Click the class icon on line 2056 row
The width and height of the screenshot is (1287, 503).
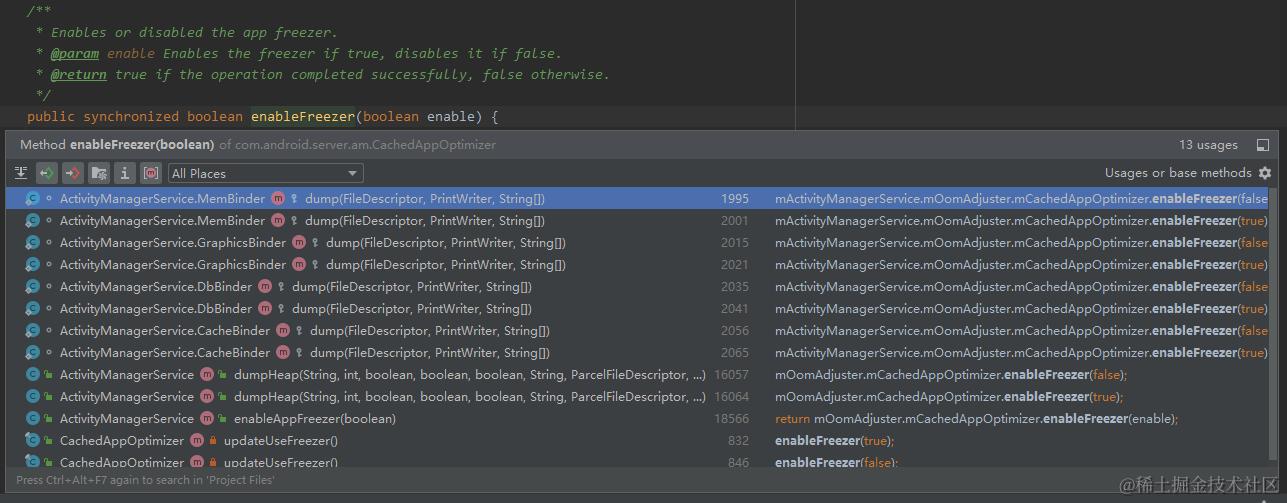[x=33, y=331]
